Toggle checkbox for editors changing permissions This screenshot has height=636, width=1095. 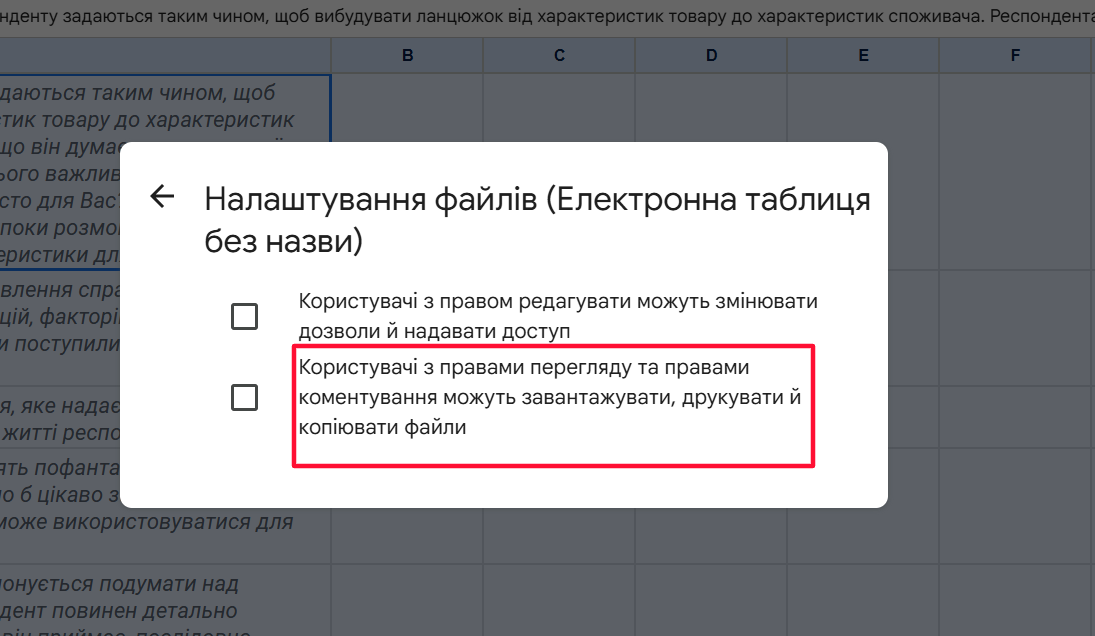[244, 316]
